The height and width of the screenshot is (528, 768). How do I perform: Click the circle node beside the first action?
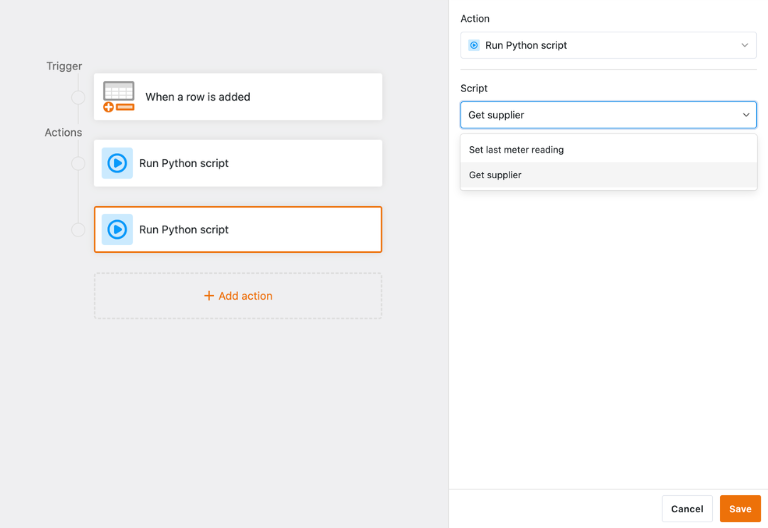pyautogui.click(x=78, y=163)
